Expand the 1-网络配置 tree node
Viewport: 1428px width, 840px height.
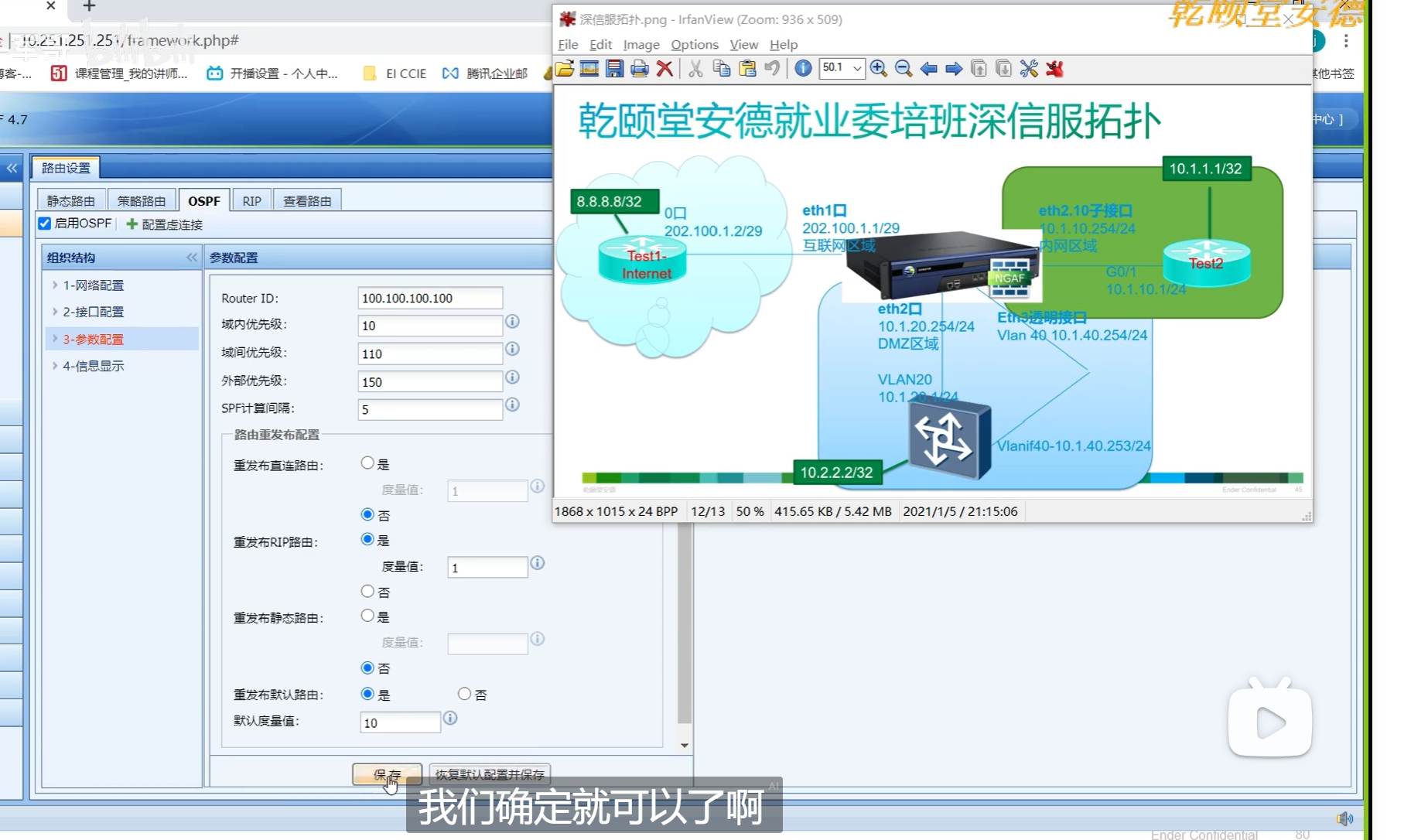[55, 285]
